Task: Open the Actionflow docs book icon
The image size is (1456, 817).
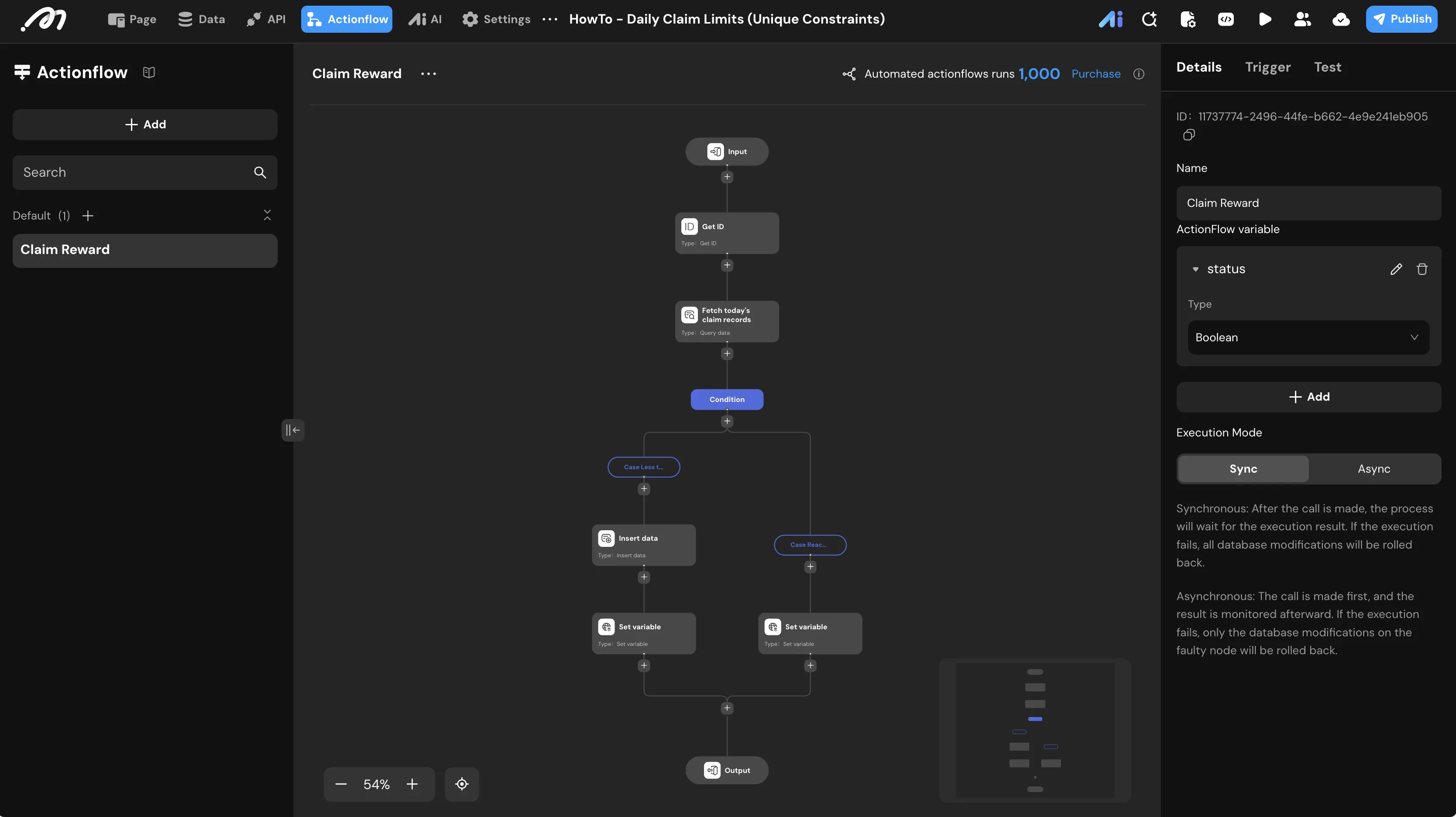Action: point(149,72)
